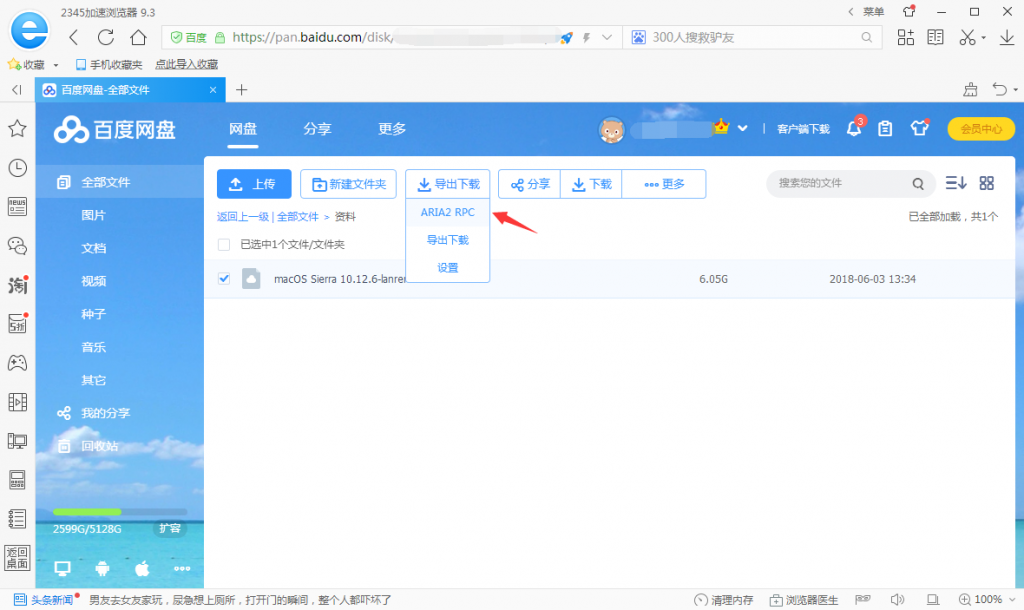The height and width of the screenshot is (610, 1024).
Task: Open the 更多 header tab
Action: click(x=392, y=129)
